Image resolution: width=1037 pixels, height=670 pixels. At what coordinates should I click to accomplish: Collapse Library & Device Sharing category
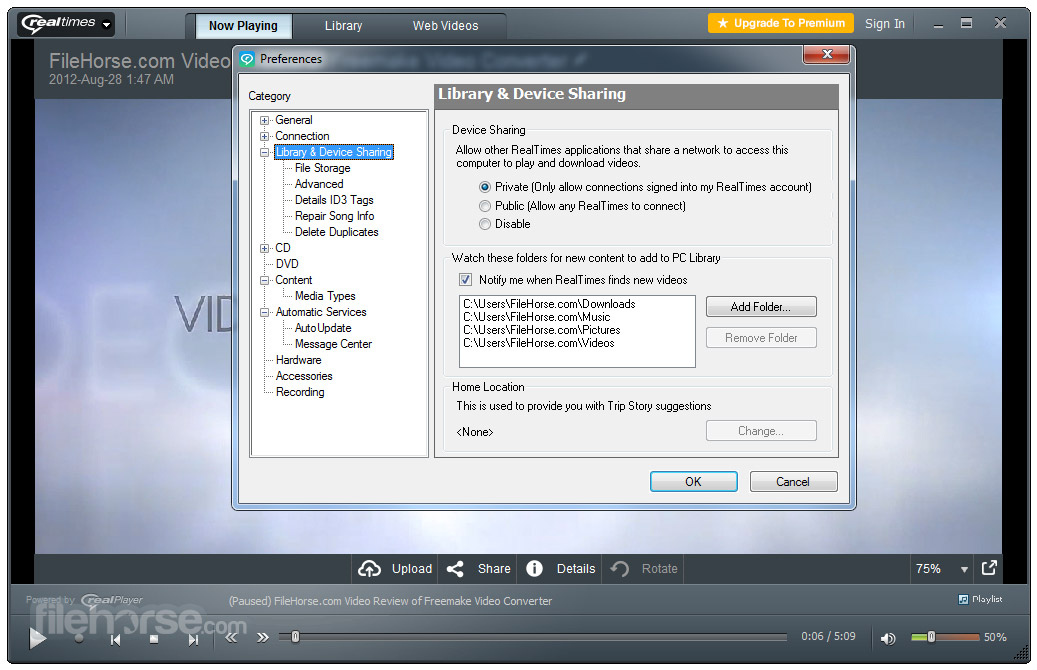(x=265, y=152)
